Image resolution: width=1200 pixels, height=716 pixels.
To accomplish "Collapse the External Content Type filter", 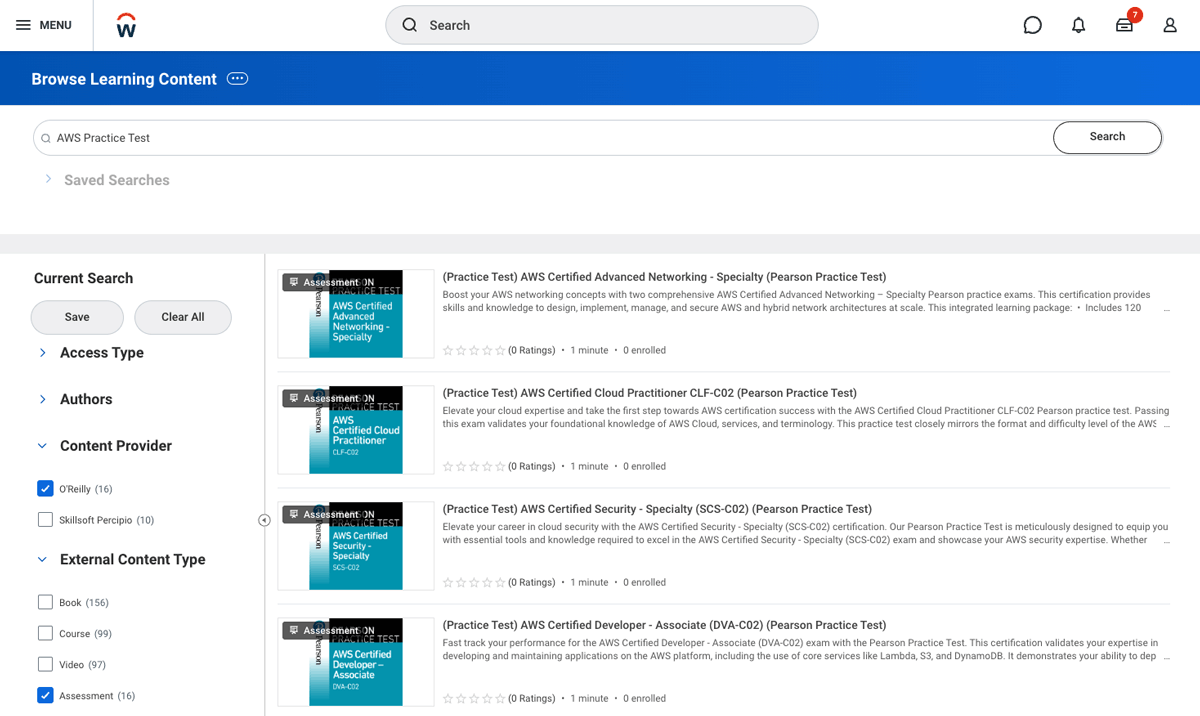I will pos(42,560).
